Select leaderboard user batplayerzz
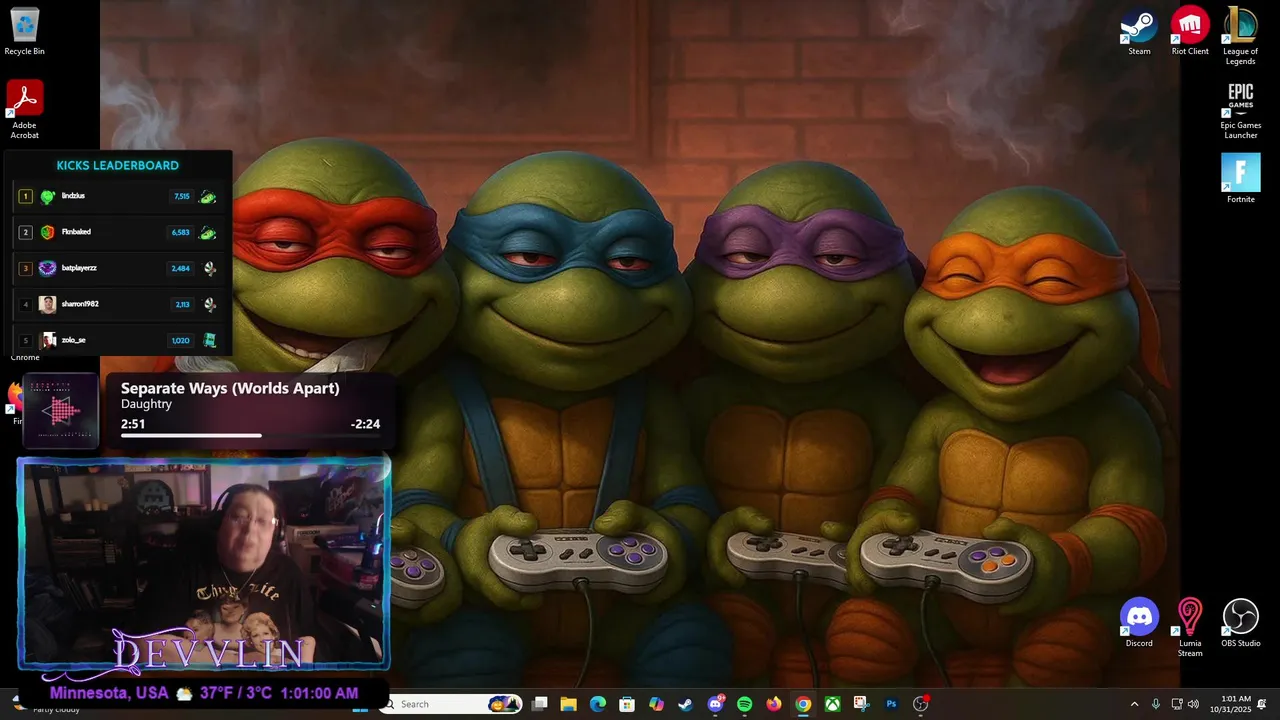1280x720 pixels. click(x=79, y=268)
